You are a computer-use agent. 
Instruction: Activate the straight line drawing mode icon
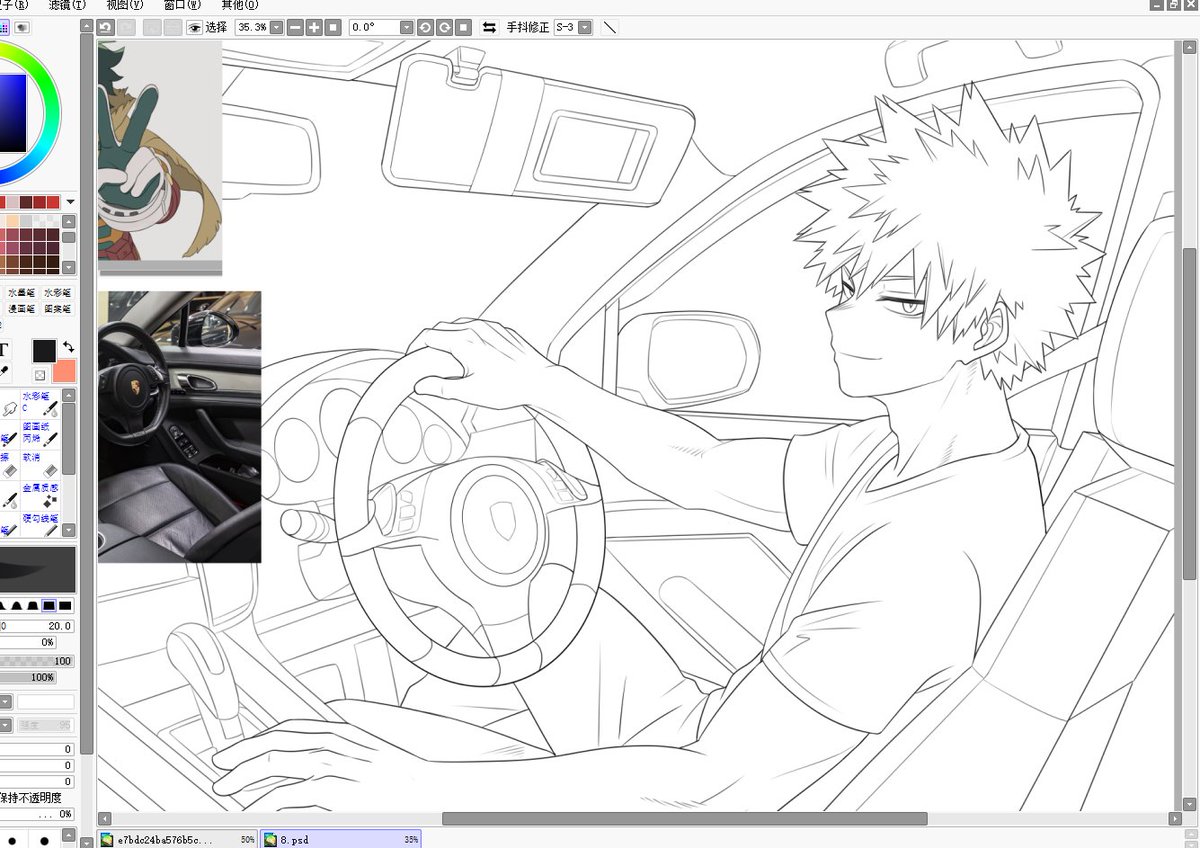tap(609, 27)
